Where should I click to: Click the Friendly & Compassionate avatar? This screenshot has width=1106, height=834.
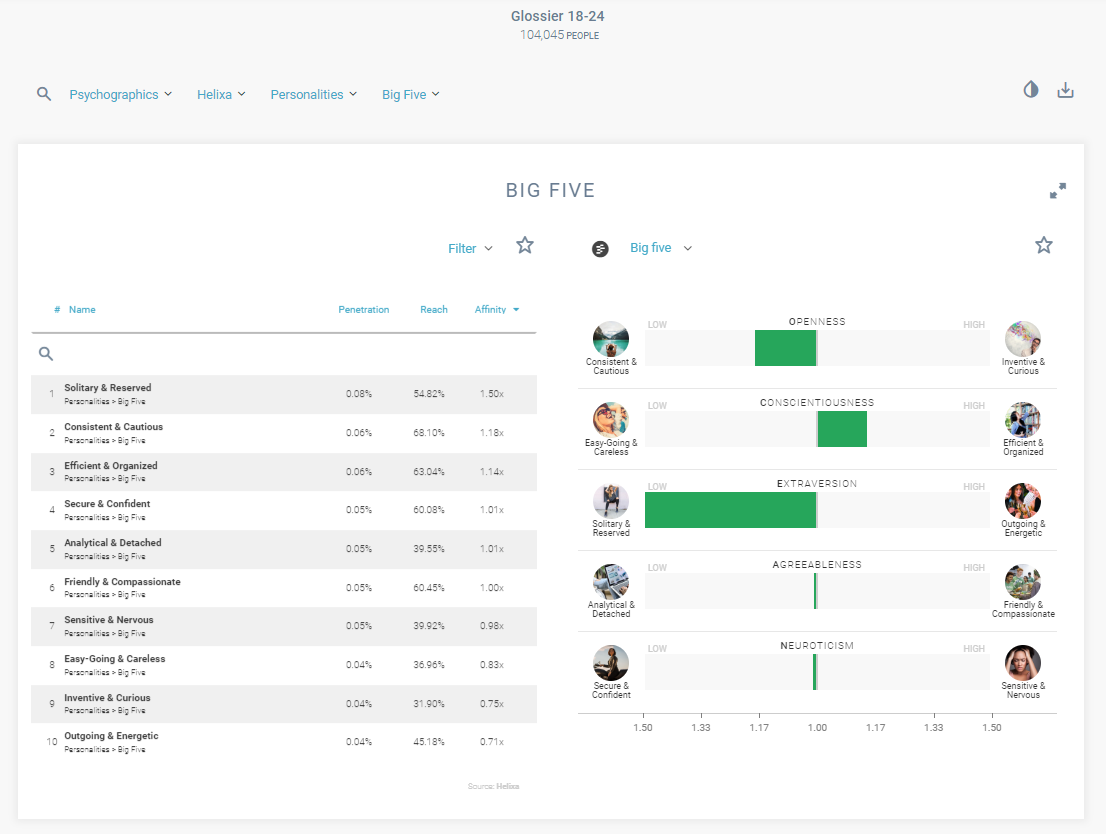(1023, 582)
